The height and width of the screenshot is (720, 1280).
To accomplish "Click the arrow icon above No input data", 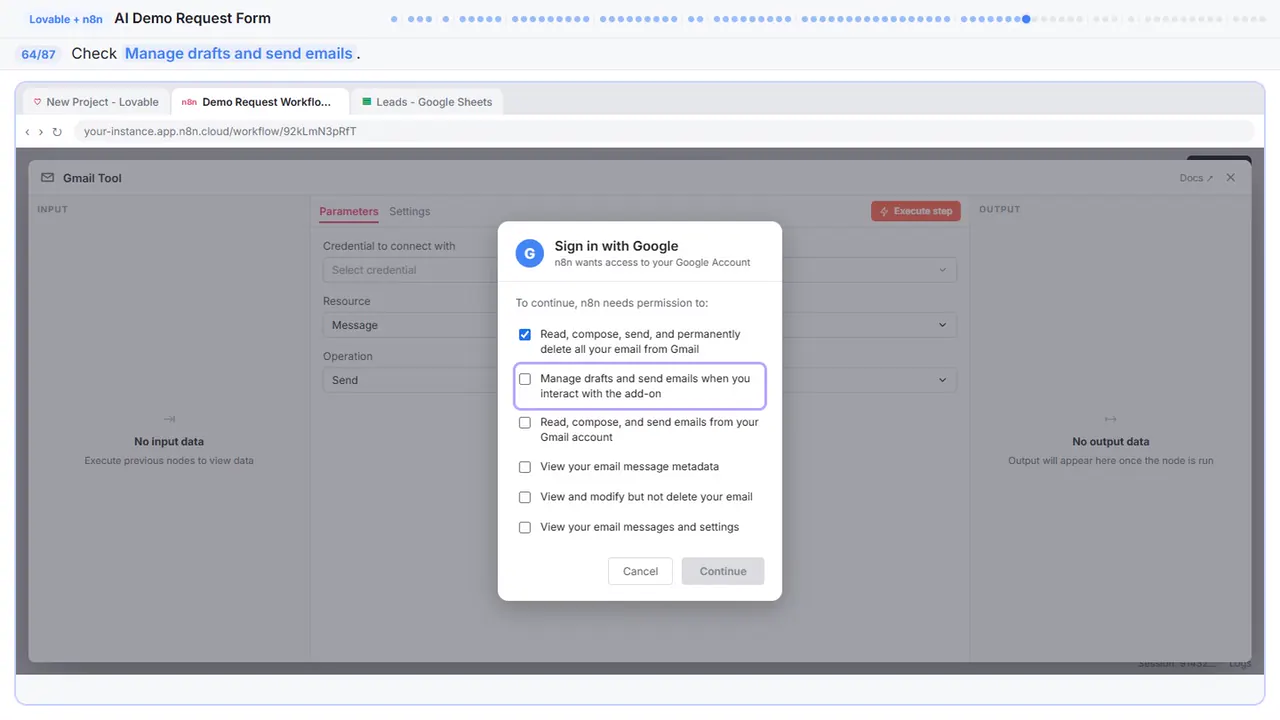I will (x=169, y=419).
